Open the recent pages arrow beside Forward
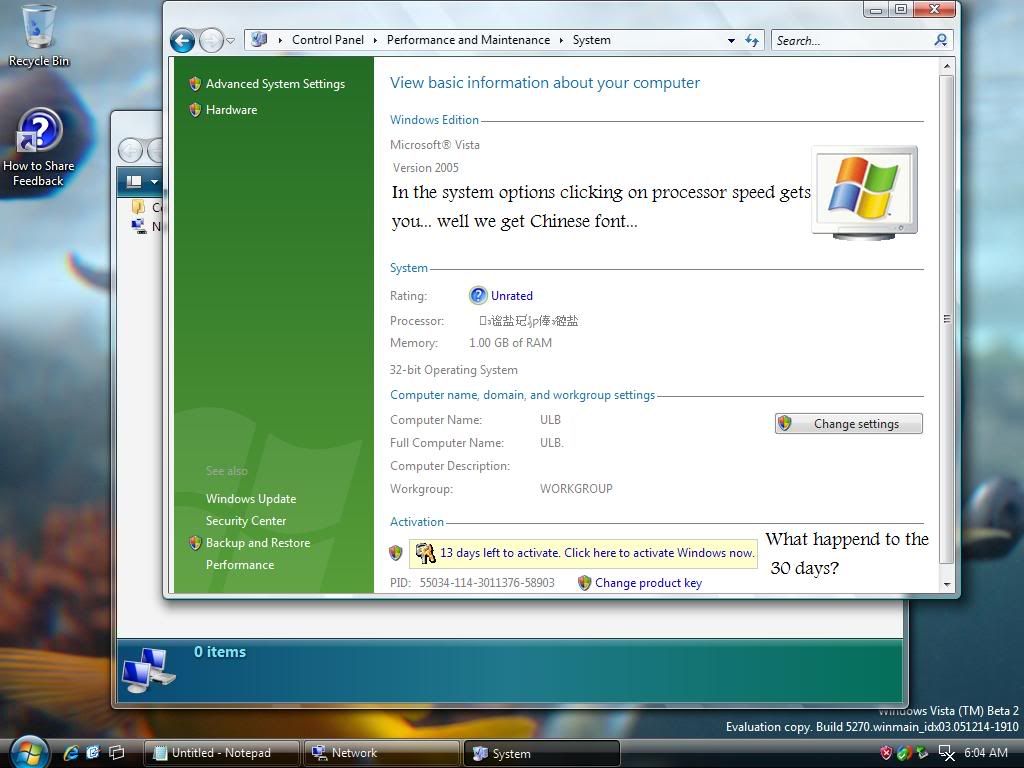The image size is (1024, 768). [231, 41]
